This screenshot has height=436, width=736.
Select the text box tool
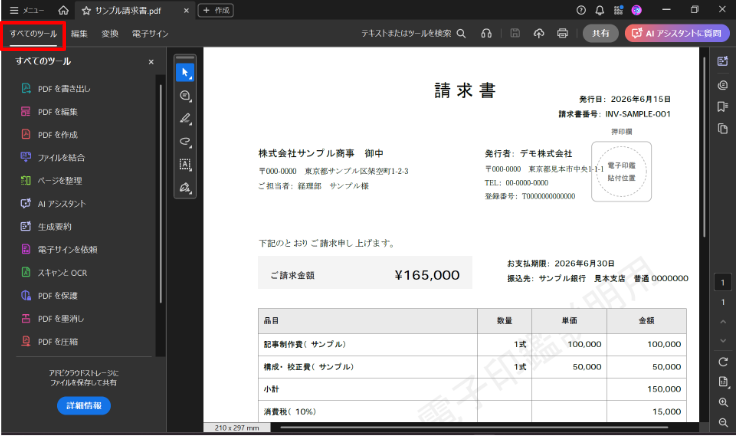coord(185,165)
